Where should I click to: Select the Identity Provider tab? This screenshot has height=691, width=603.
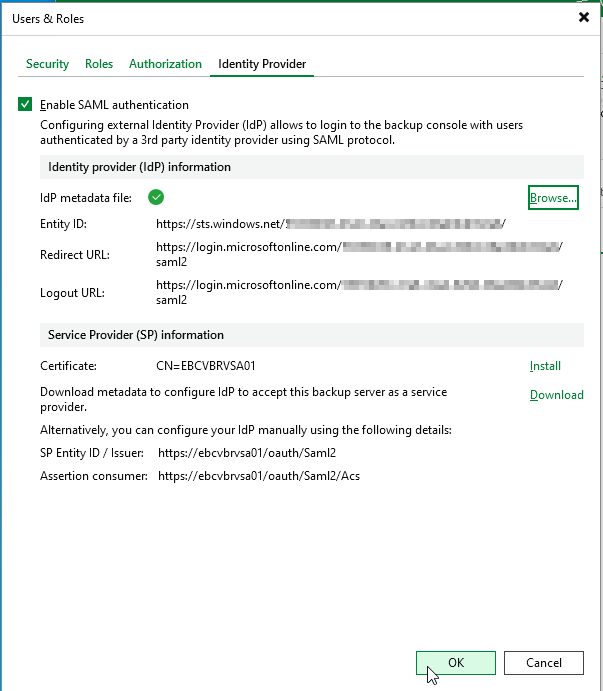pos(262,64)
